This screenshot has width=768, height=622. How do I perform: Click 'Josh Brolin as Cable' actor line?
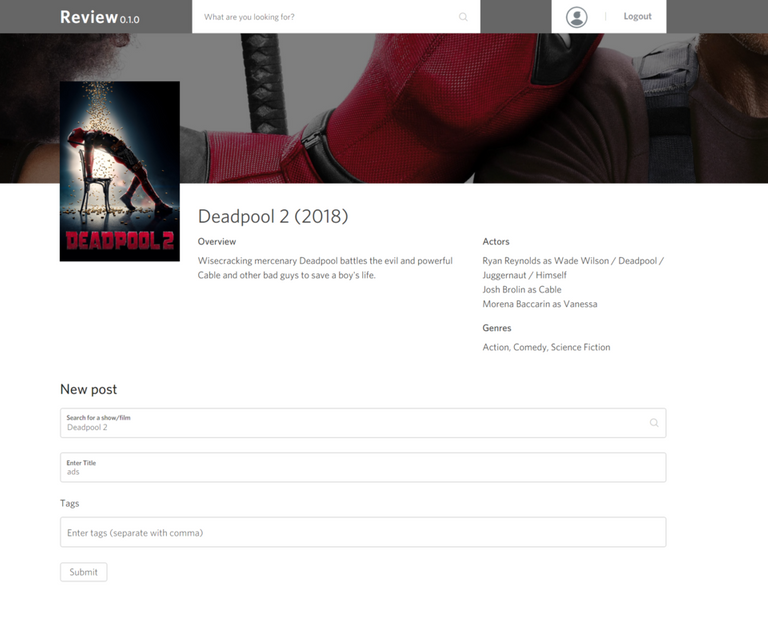coord(522,289)
